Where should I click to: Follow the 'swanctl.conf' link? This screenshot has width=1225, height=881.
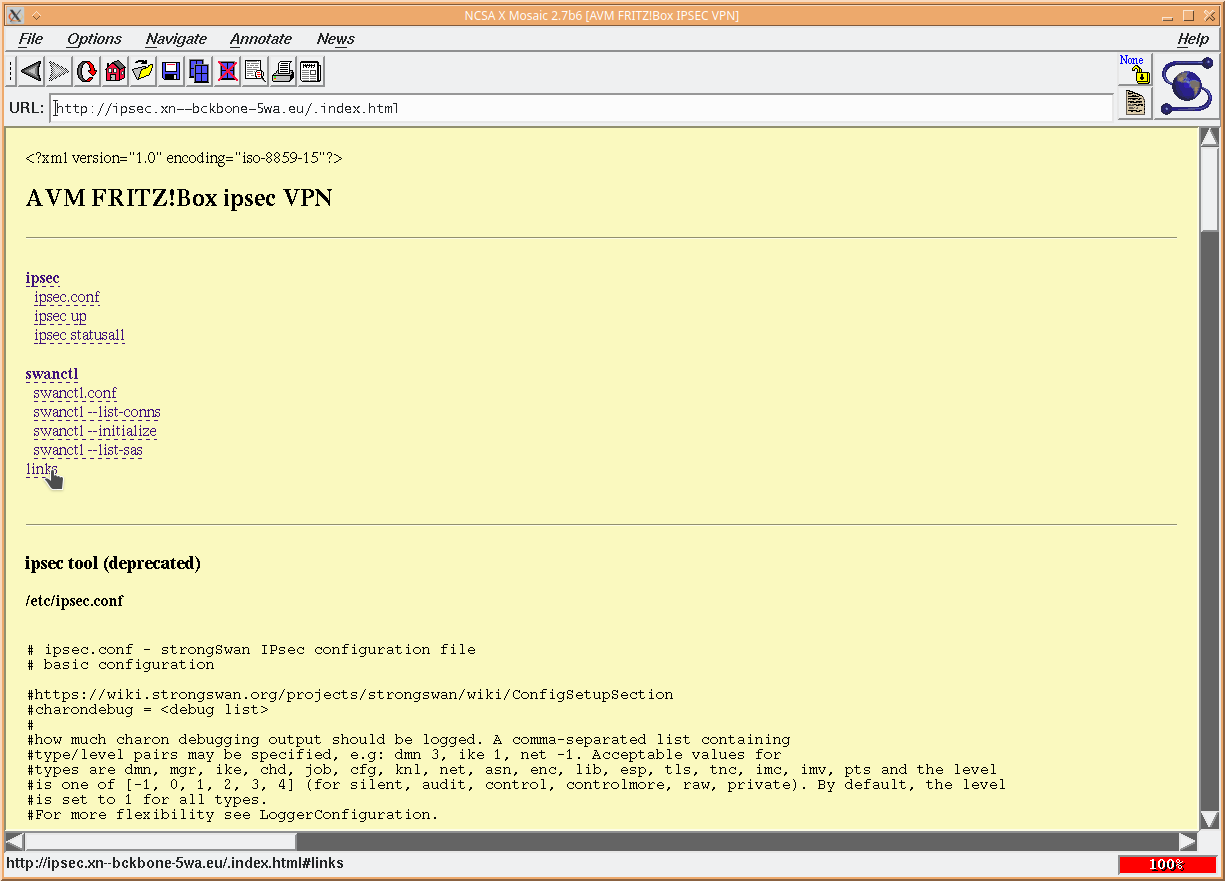75,393
